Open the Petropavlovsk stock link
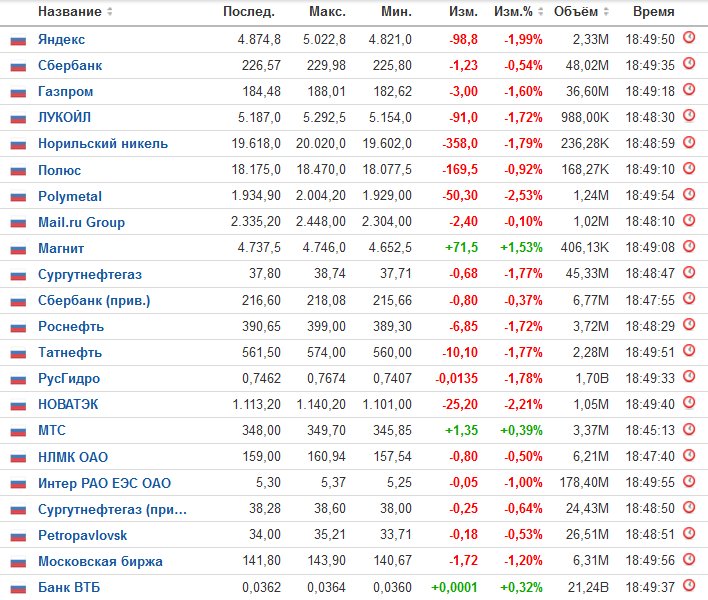 tap(83, 535)
